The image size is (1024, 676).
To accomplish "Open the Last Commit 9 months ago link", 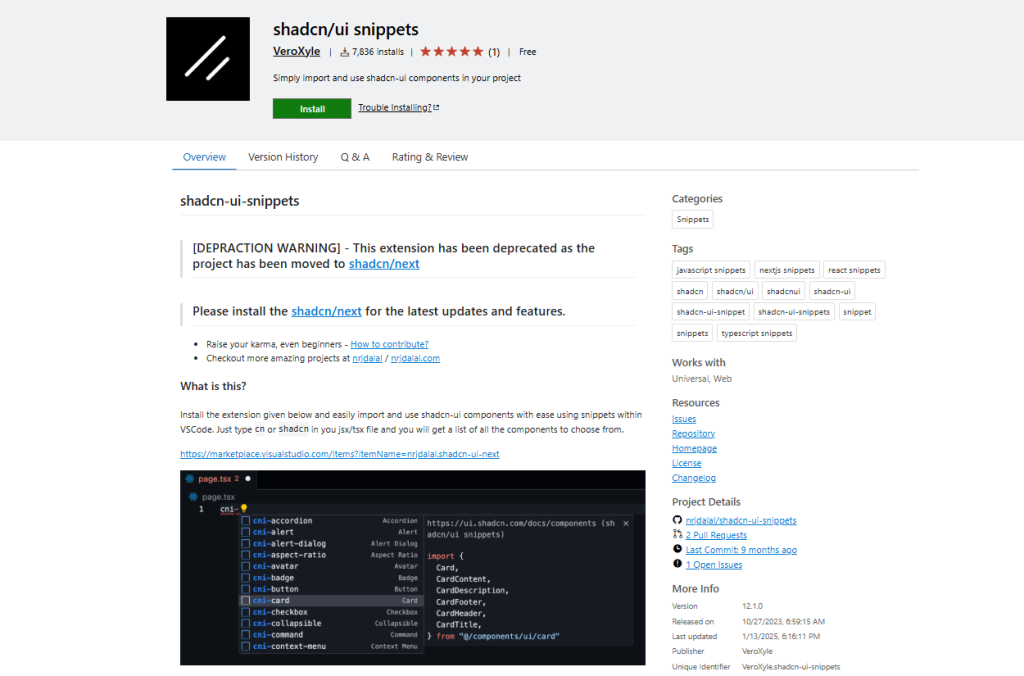I will (741, 550).
